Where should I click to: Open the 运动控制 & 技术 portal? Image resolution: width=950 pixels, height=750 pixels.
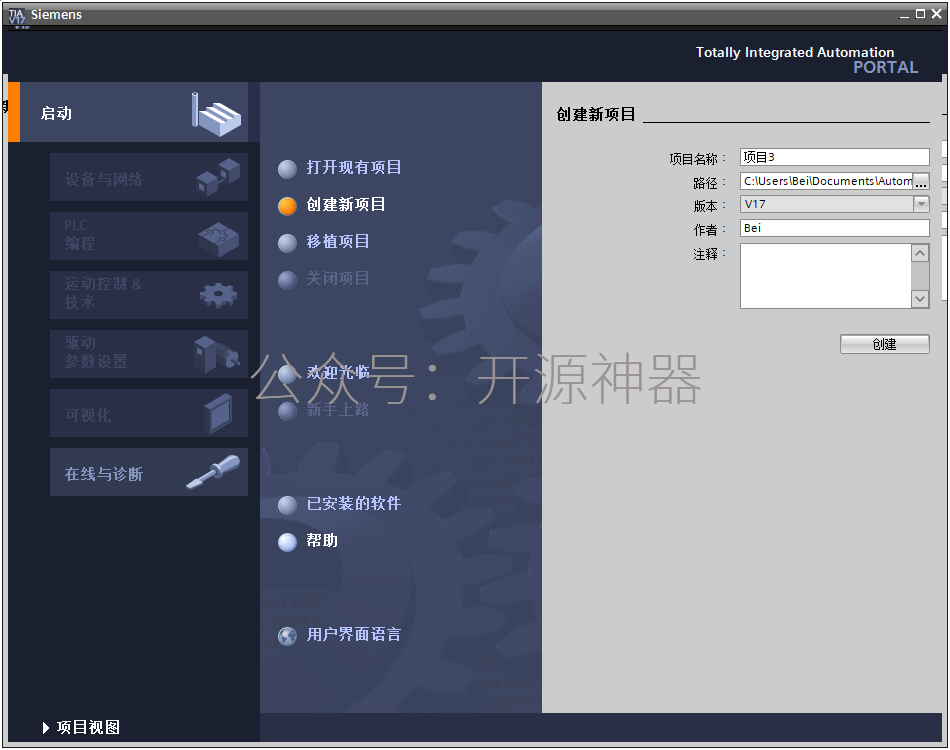[149, 295]
